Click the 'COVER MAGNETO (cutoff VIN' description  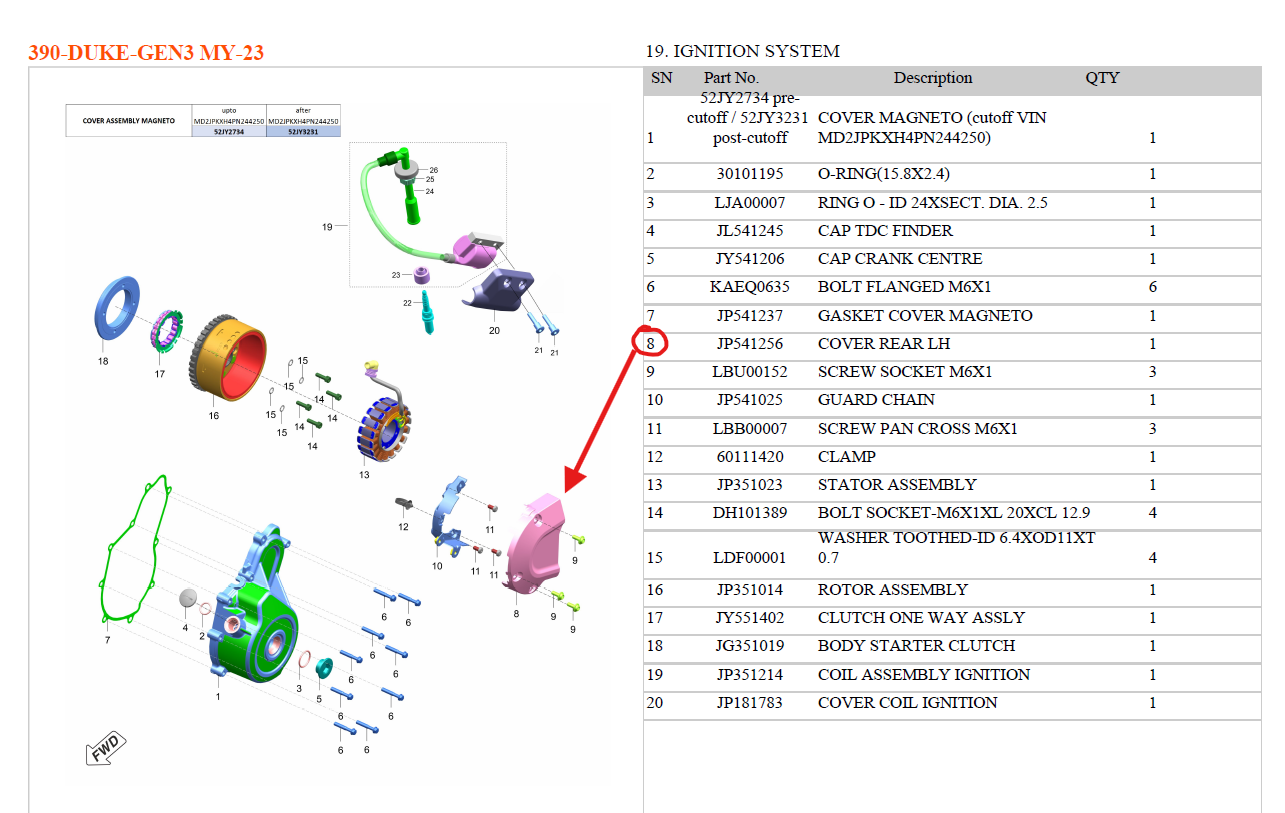coord(932,118)
